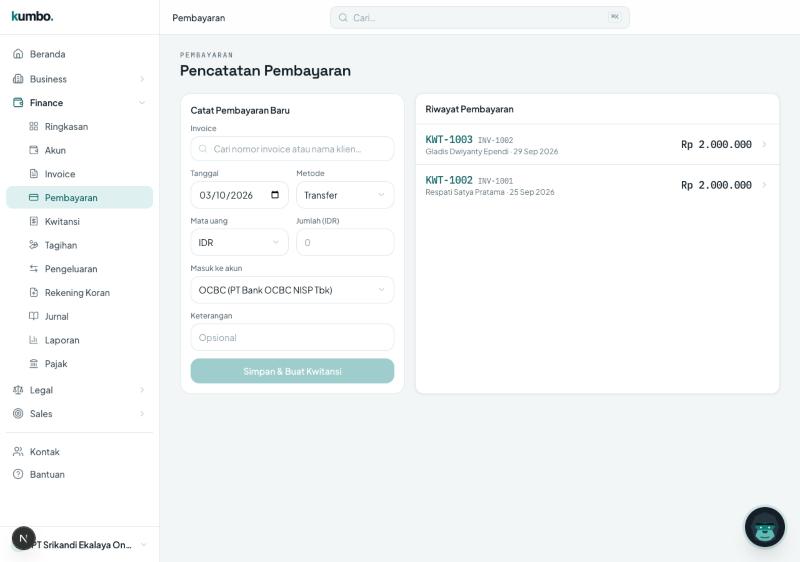Open the Pengeluaran page
800x562 pixels.
(x=80, y=269)
